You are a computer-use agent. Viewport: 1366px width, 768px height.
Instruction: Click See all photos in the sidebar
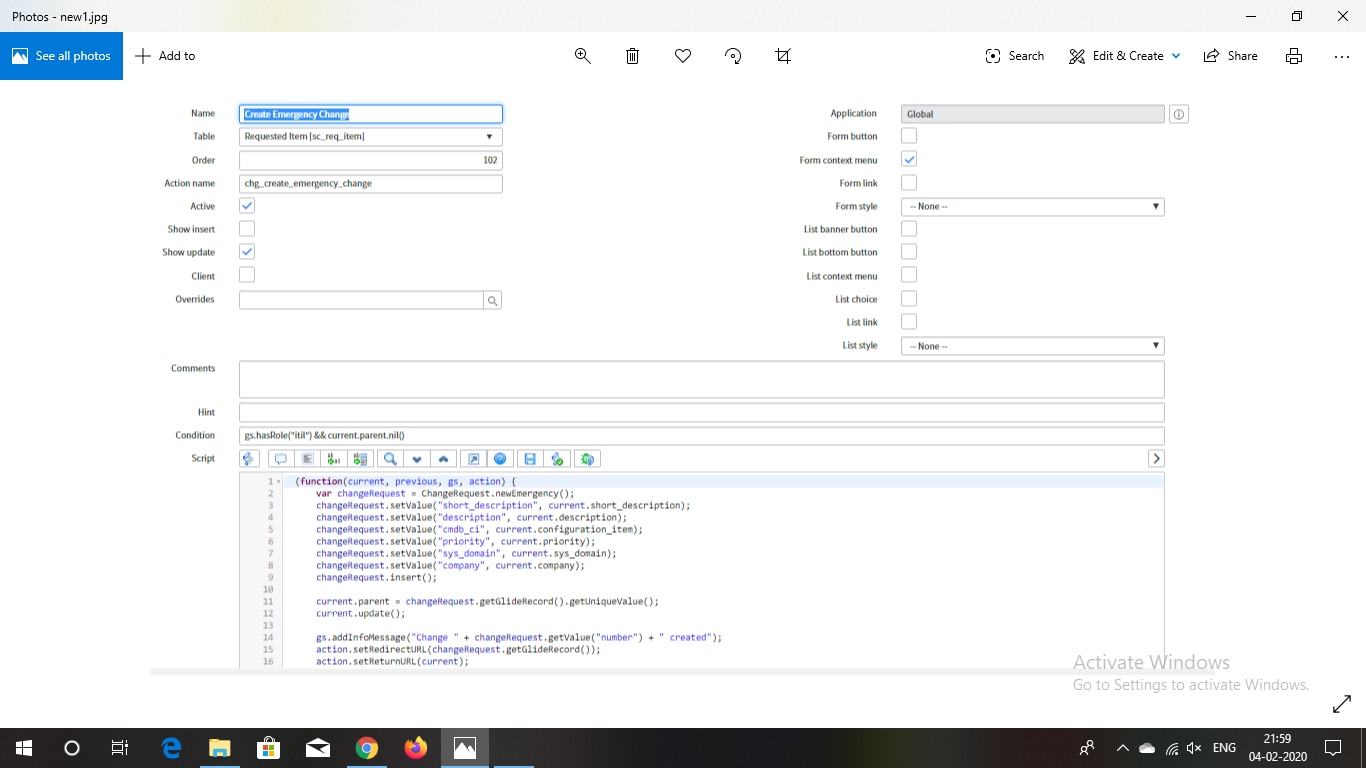(x=62, y=56)
